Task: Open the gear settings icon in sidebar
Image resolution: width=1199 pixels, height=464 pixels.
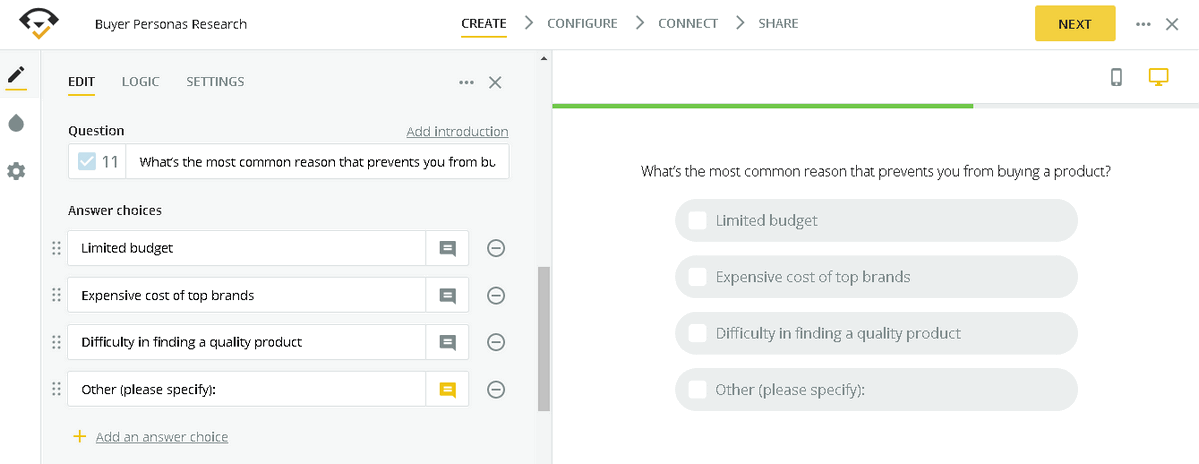Action: pyautogui.click(x=16, y=171)
